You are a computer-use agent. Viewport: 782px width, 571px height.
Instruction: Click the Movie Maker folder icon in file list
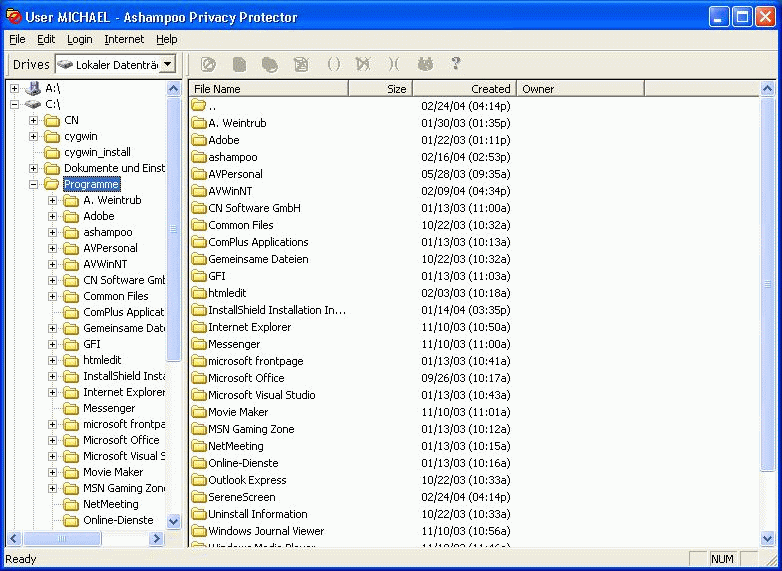(199, 412)
